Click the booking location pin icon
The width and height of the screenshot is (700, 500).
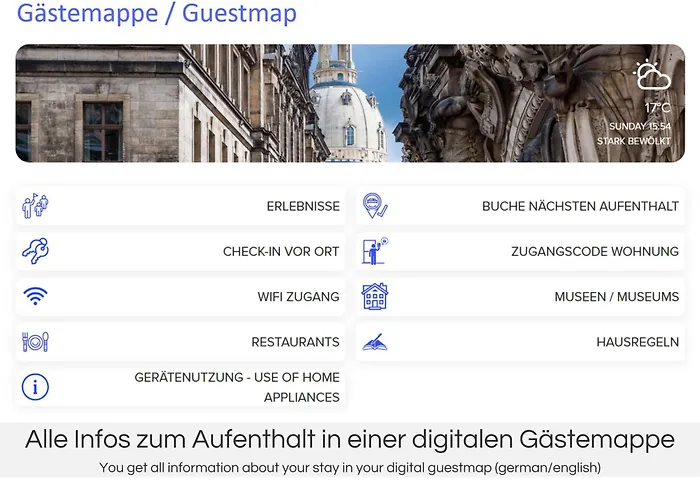point(375,206)
